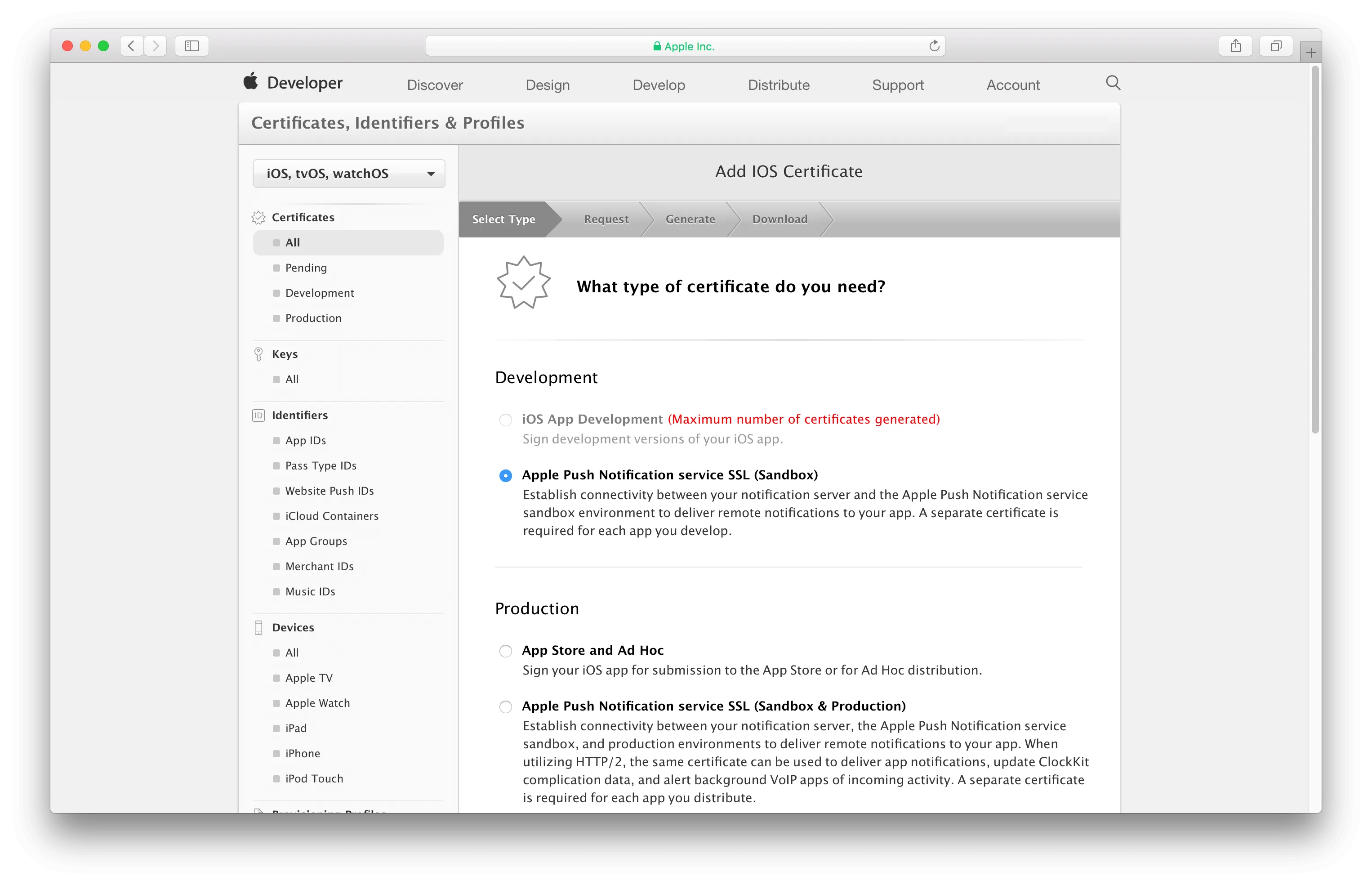Open the Design menu
This screenshot has width=1372, height=885.
point(547,85)
